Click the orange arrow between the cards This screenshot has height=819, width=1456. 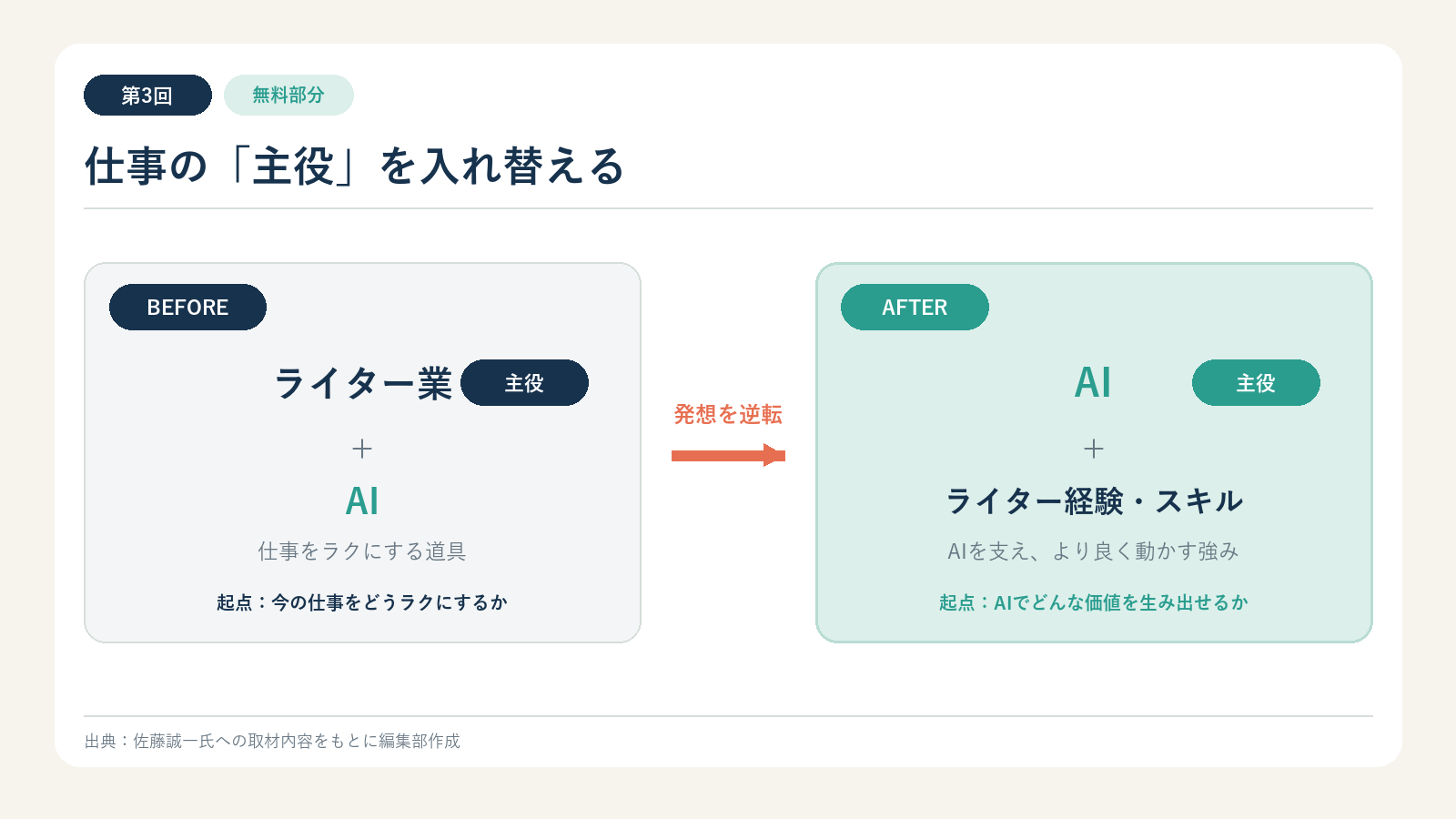[728, 455]
